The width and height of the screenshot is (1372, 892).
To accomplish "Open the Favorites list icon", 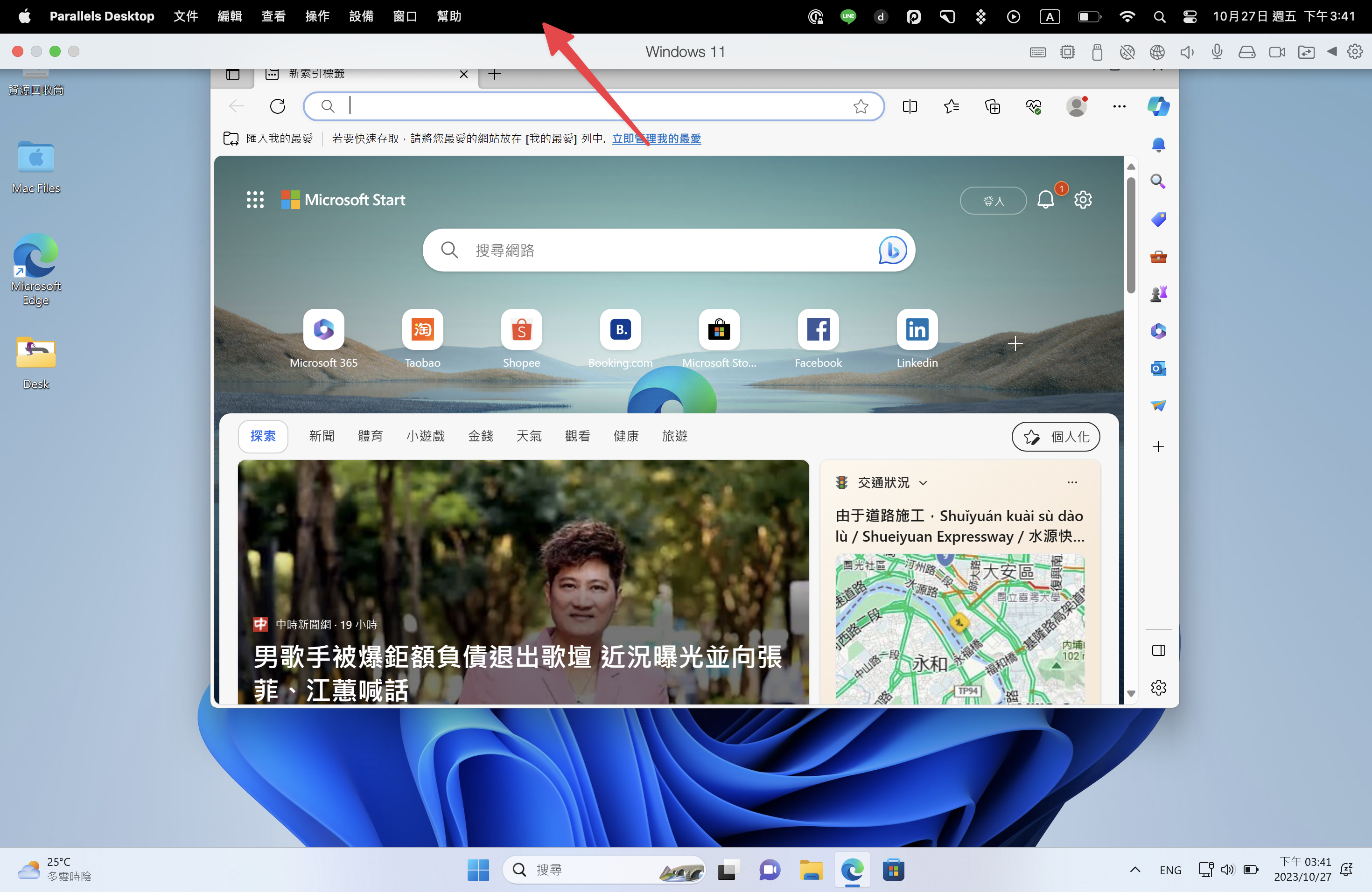I will [x=951, y=106].
